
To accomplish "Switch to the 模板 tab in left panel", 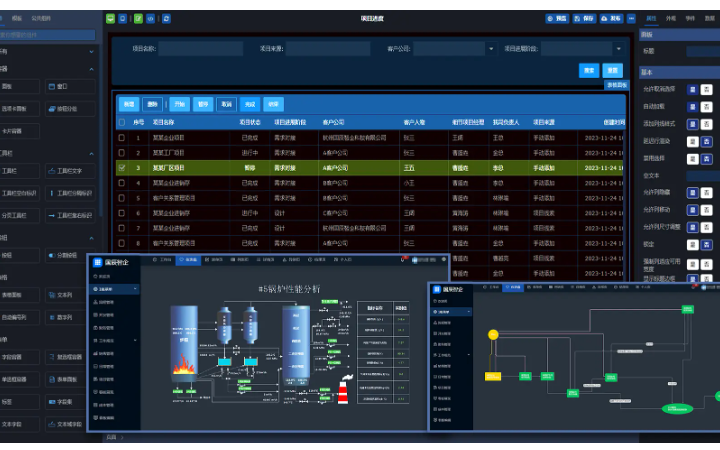I will pyautogui.click(x=17, y=18).
